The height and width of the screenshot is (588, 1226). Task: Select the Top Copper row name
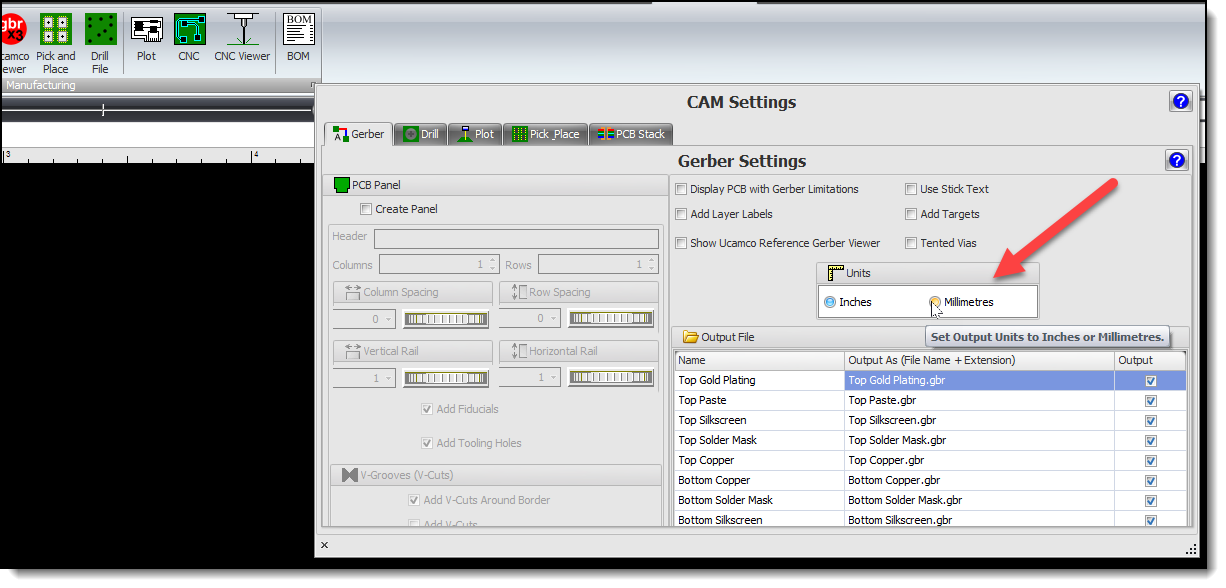[x=707, y=460]
